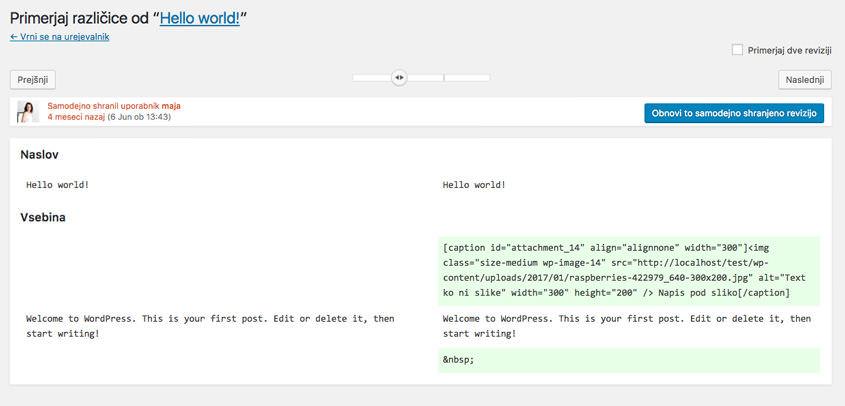Open the "Hello world!" post title link

click(199, 18)
